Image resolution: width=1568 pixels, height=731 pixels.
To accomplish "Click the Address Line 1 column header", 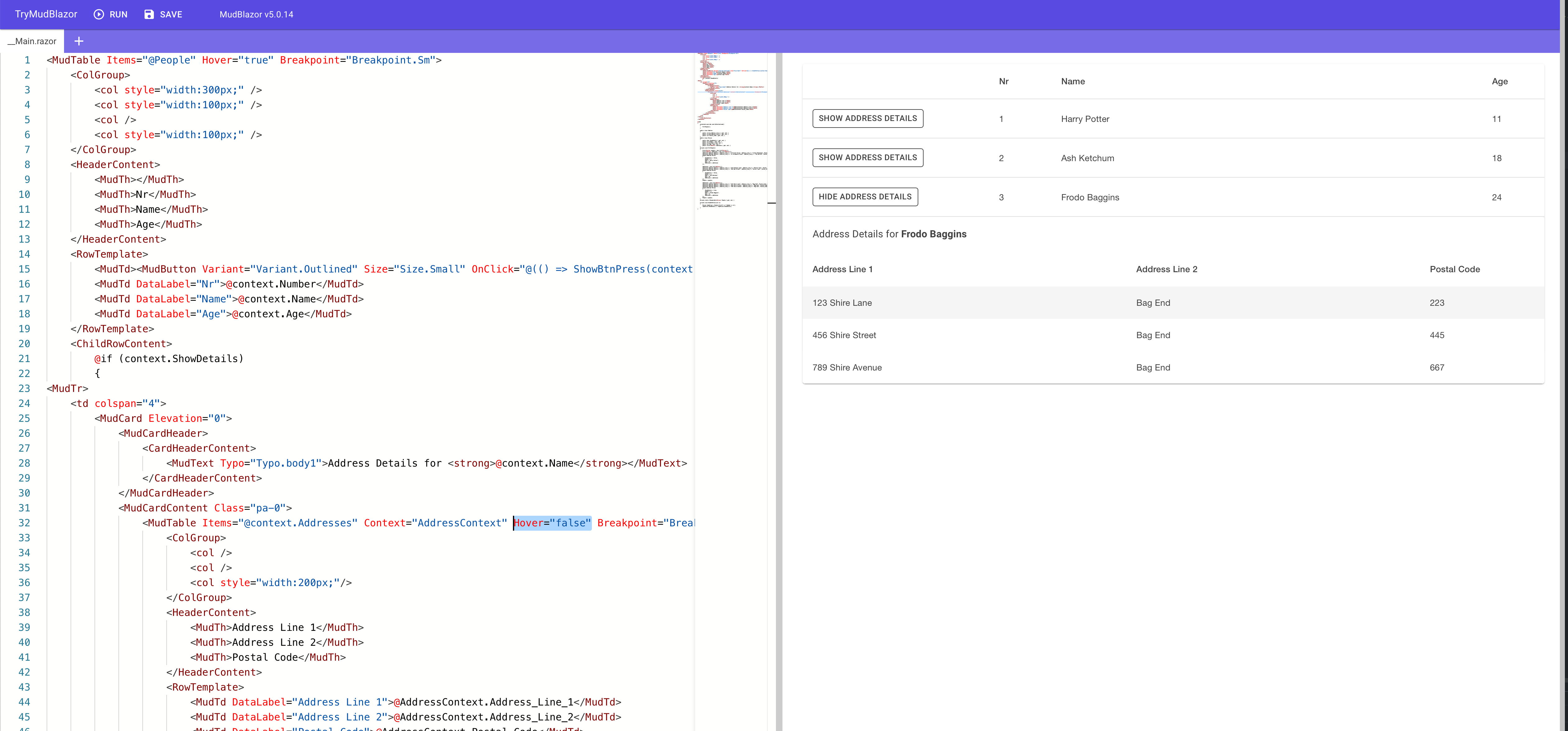I will click(x=842, y=269).
